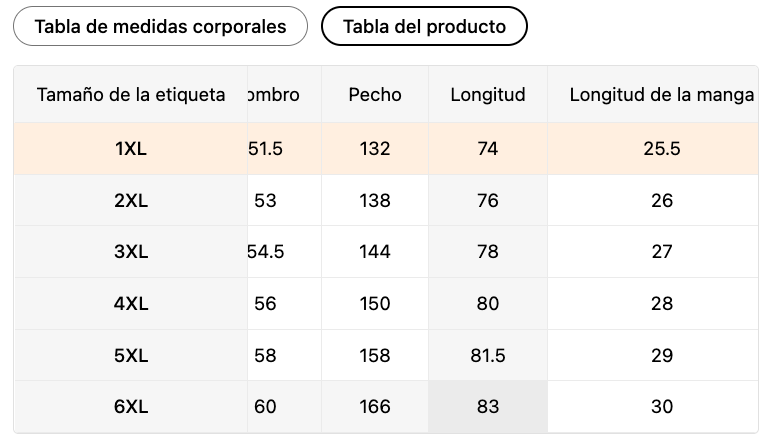Click the 132 chest value for 1XL

tap(375, 149)
